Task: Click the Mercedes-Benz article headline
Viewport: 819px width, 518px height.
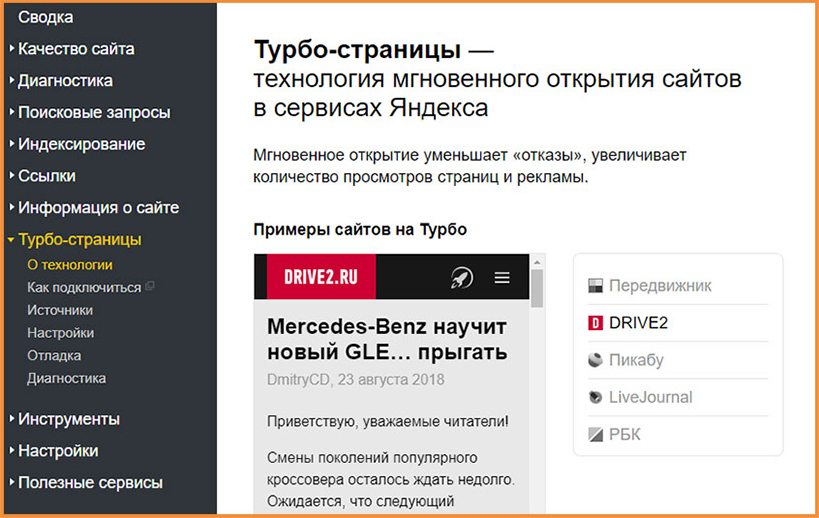Action: coord(387,339)
